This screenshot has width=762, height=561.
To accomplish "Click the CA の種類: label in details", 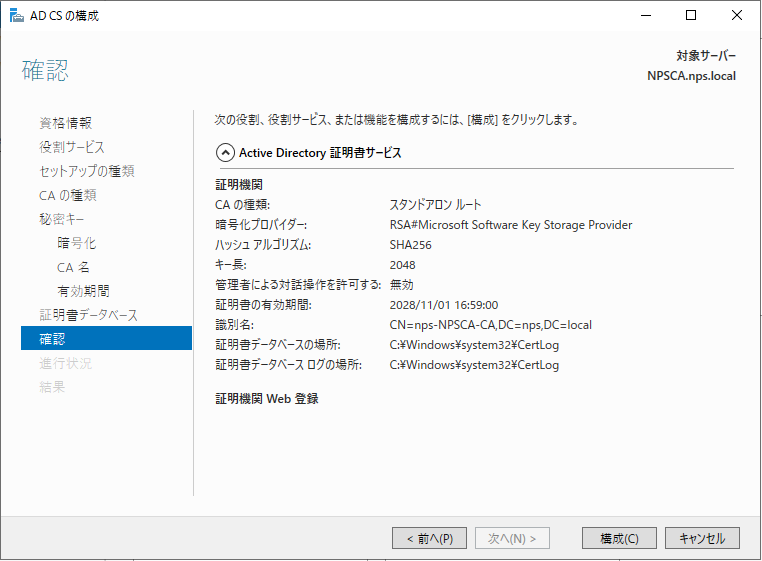I will click(242, 205).
